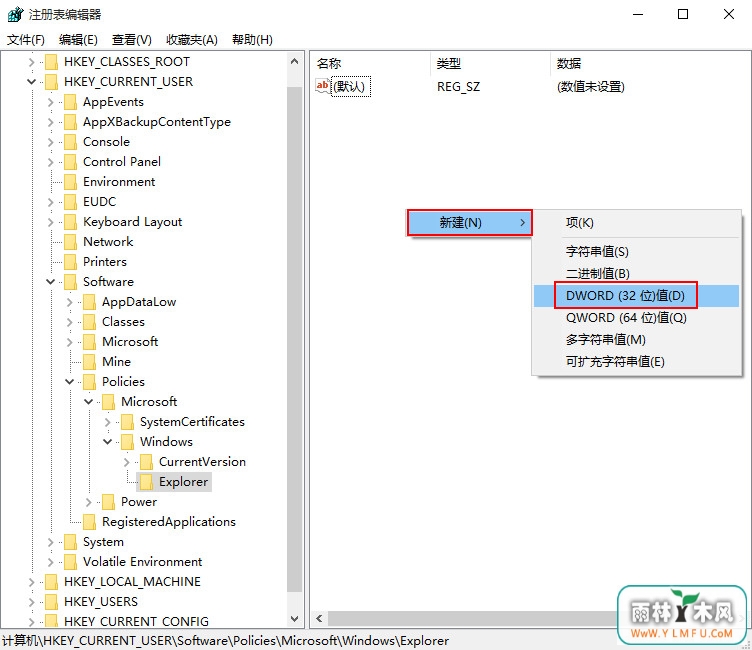Open the 查看(V) menu
This screenshot has height=650, width=752.
(x=131, y=40)
